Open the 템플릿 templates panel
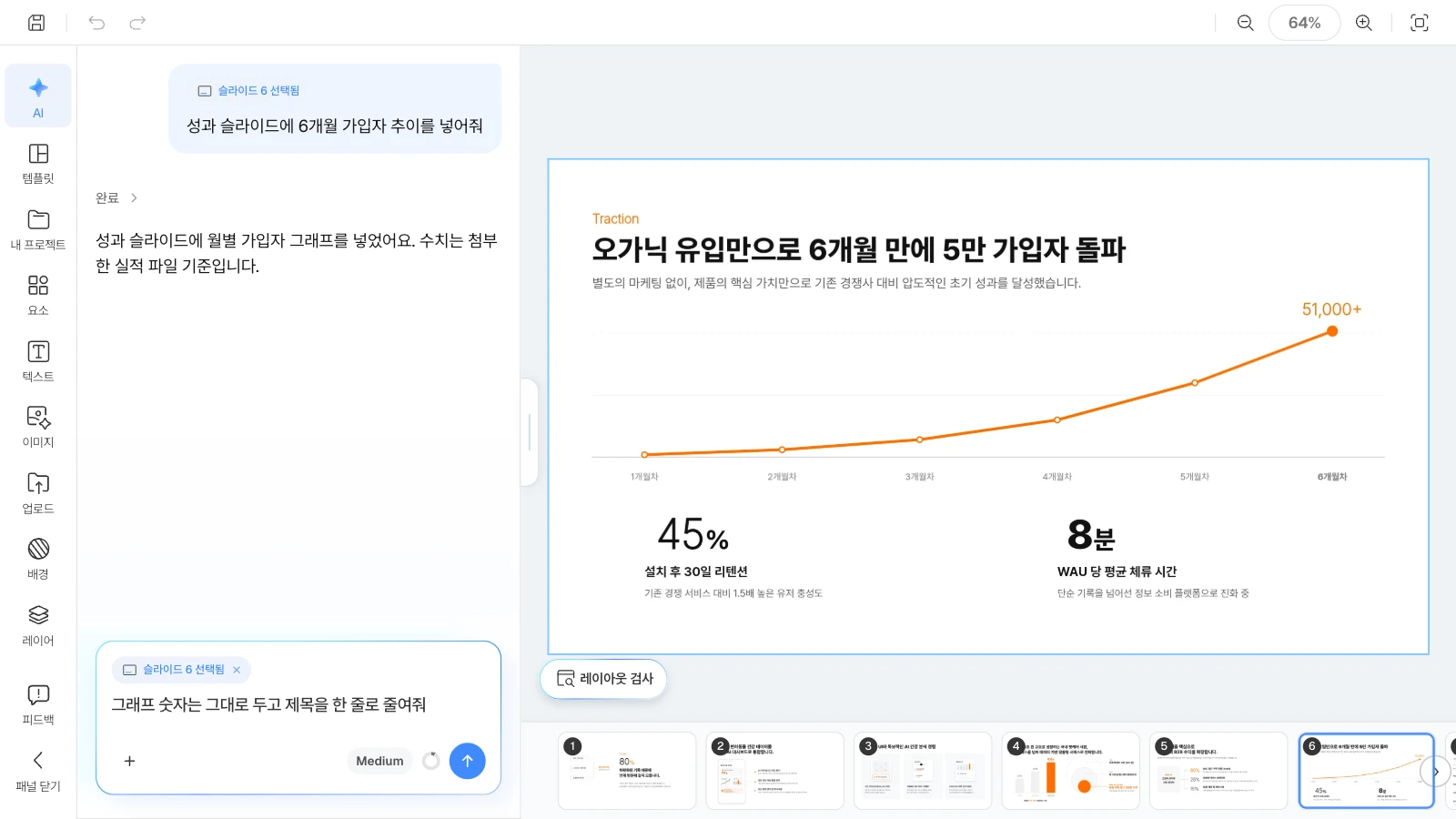 click(x=38, y=164)
